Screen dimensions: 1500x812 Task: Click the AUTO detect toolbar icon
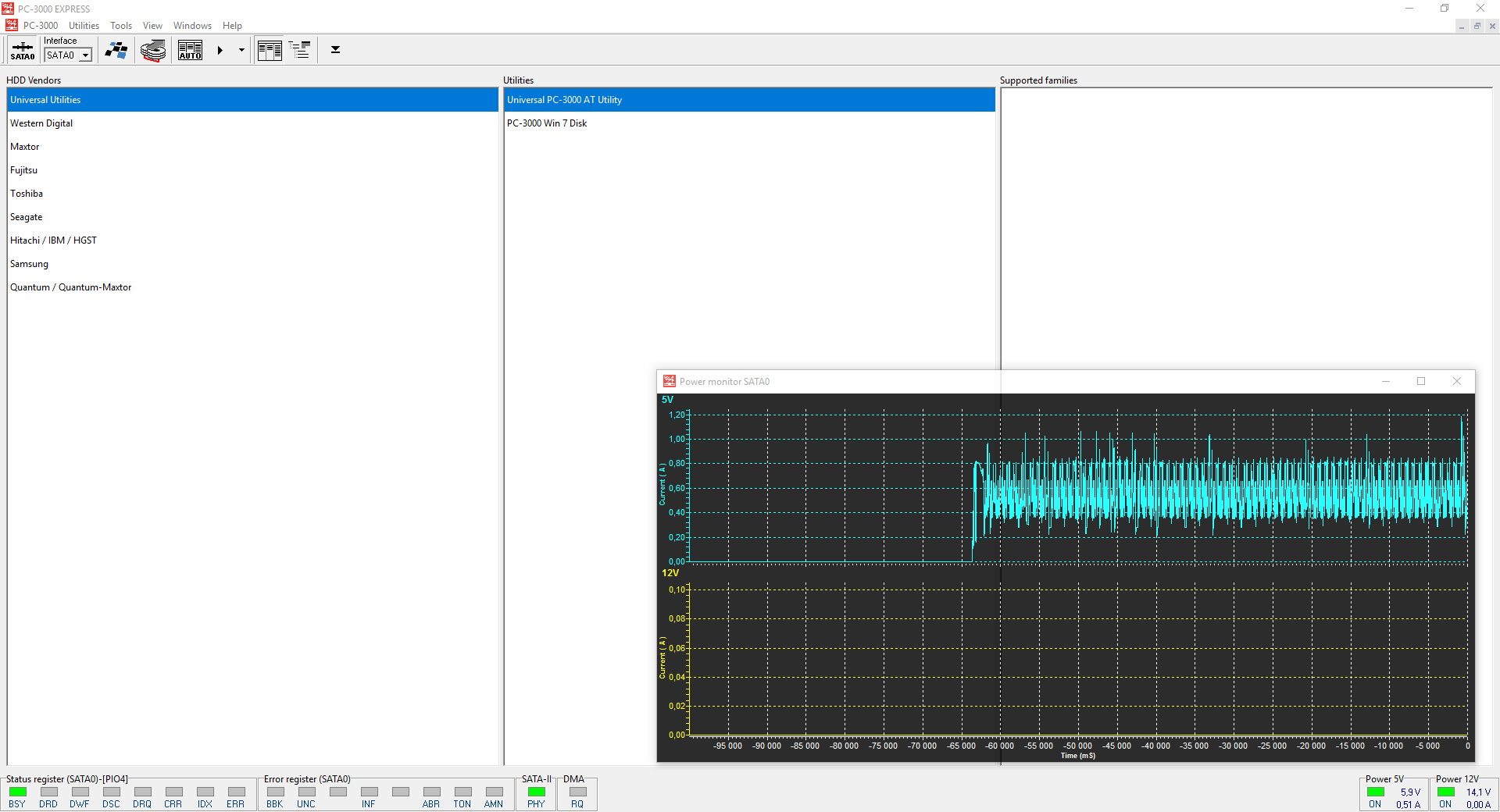[x=190, y=51]
